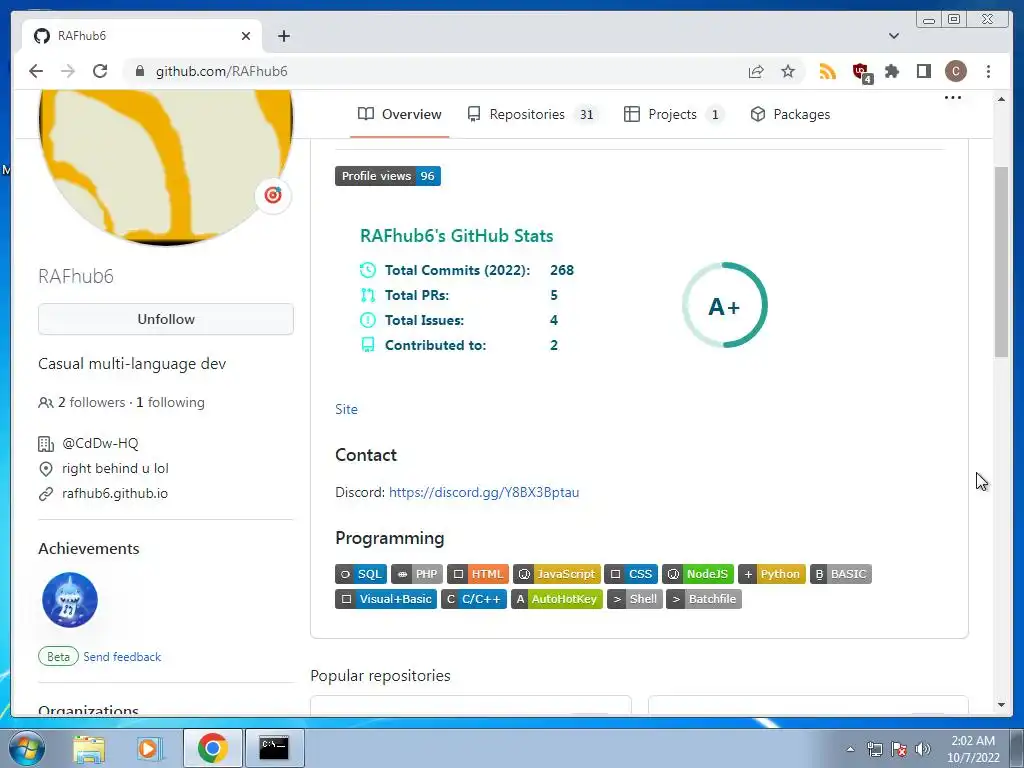Click the Python badge
1024x768 pixels.
(x=772, y=574)
